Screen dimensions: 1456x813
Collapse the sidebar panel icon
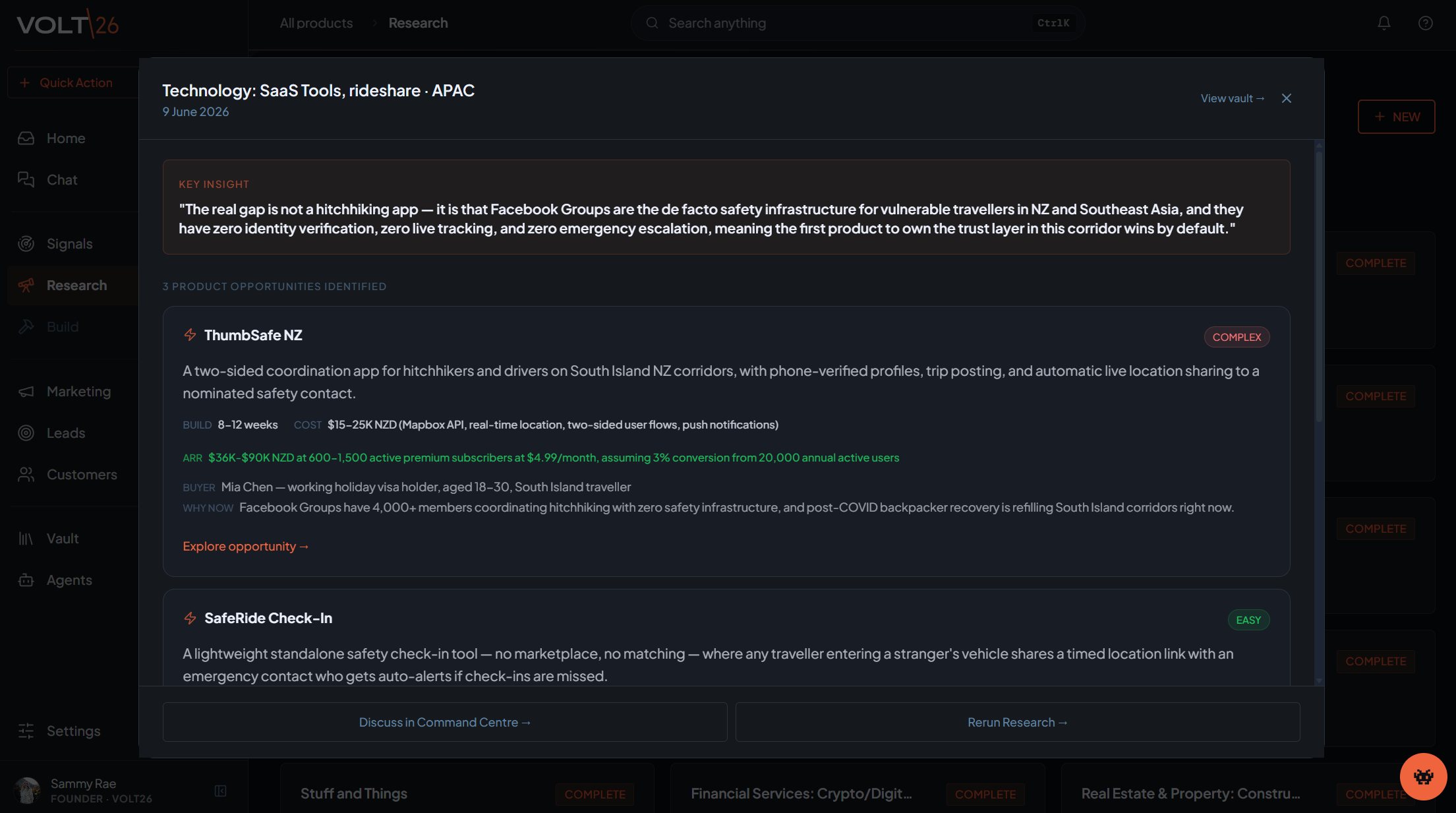point(221,791)
